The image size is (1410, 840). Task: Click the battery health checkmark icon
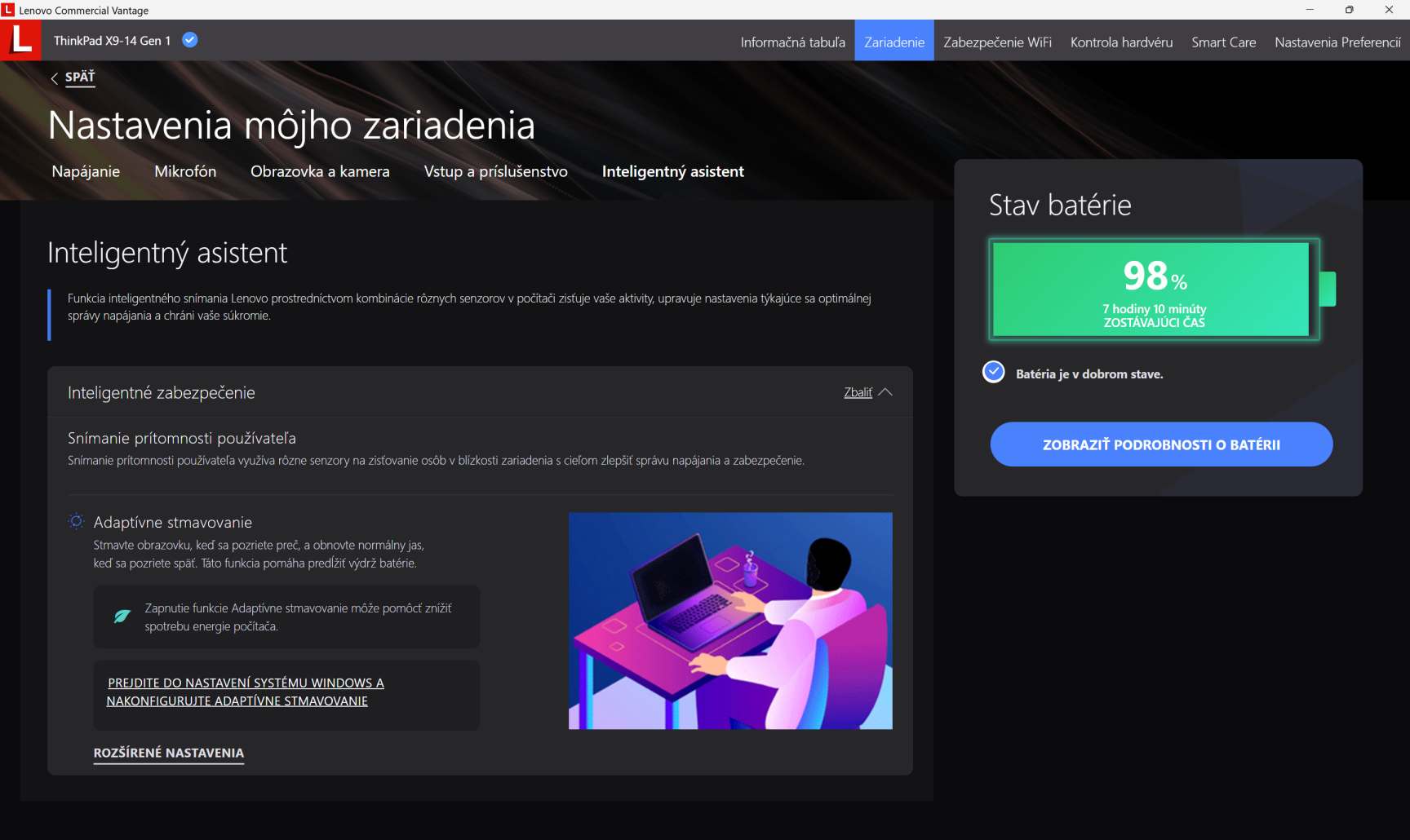(x=993, y=373)
